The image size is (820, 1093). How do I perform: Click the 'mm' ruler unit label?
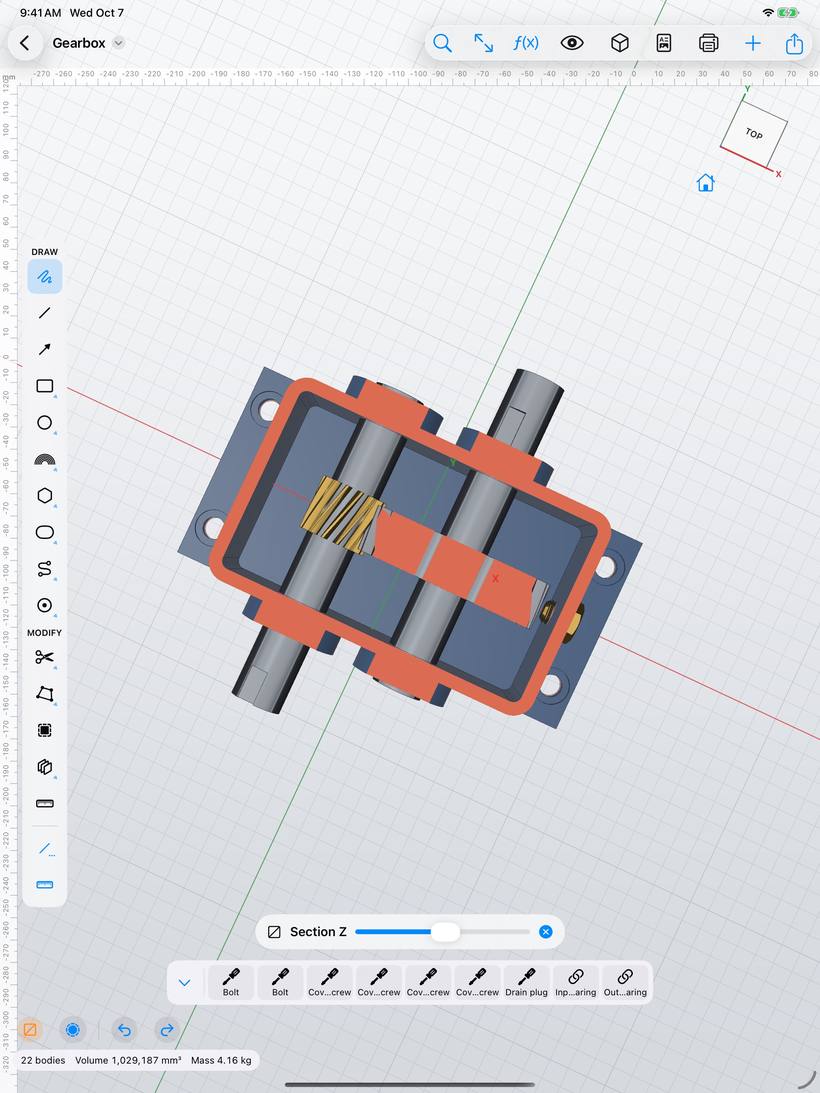(8, 77)
